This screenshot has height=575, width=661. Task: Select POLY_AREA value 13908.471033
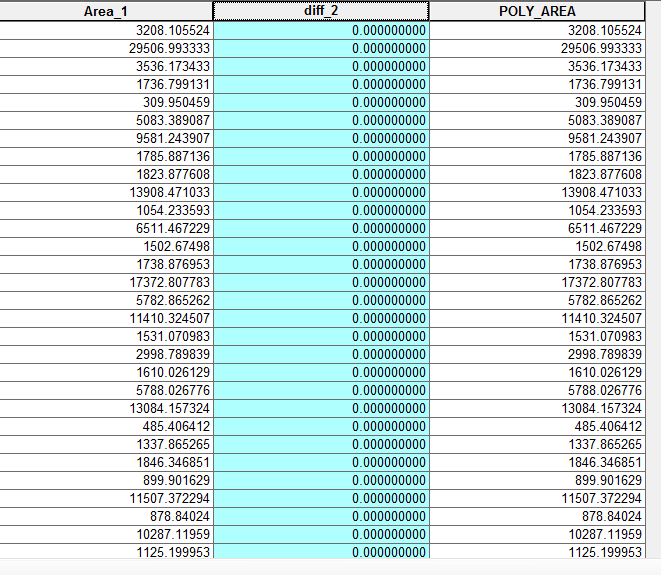[601, 193]
